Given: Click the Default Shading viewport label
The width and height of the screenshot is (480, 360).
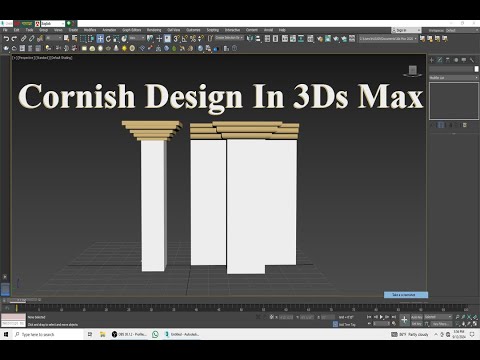Looking at the screenshot, I should (x=61, y=58).
